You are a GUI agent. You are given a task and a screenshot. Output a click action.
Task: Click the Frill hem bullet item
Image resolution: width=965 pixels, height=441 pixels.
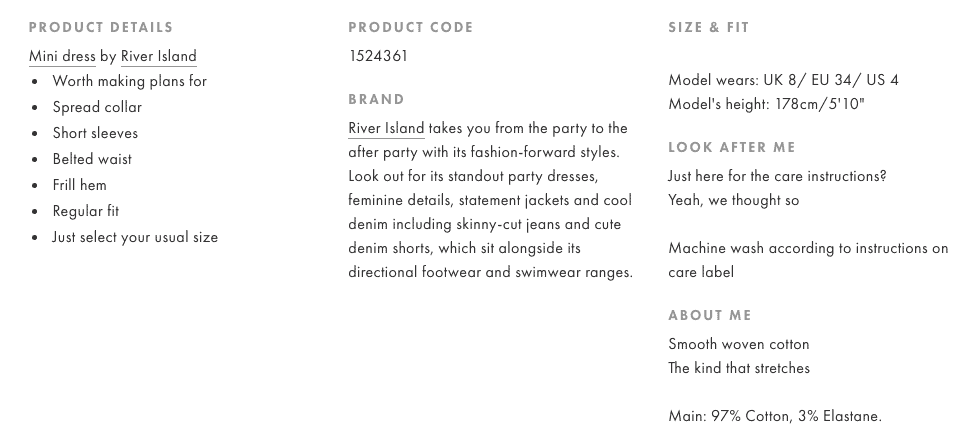[x=79, y=185]
